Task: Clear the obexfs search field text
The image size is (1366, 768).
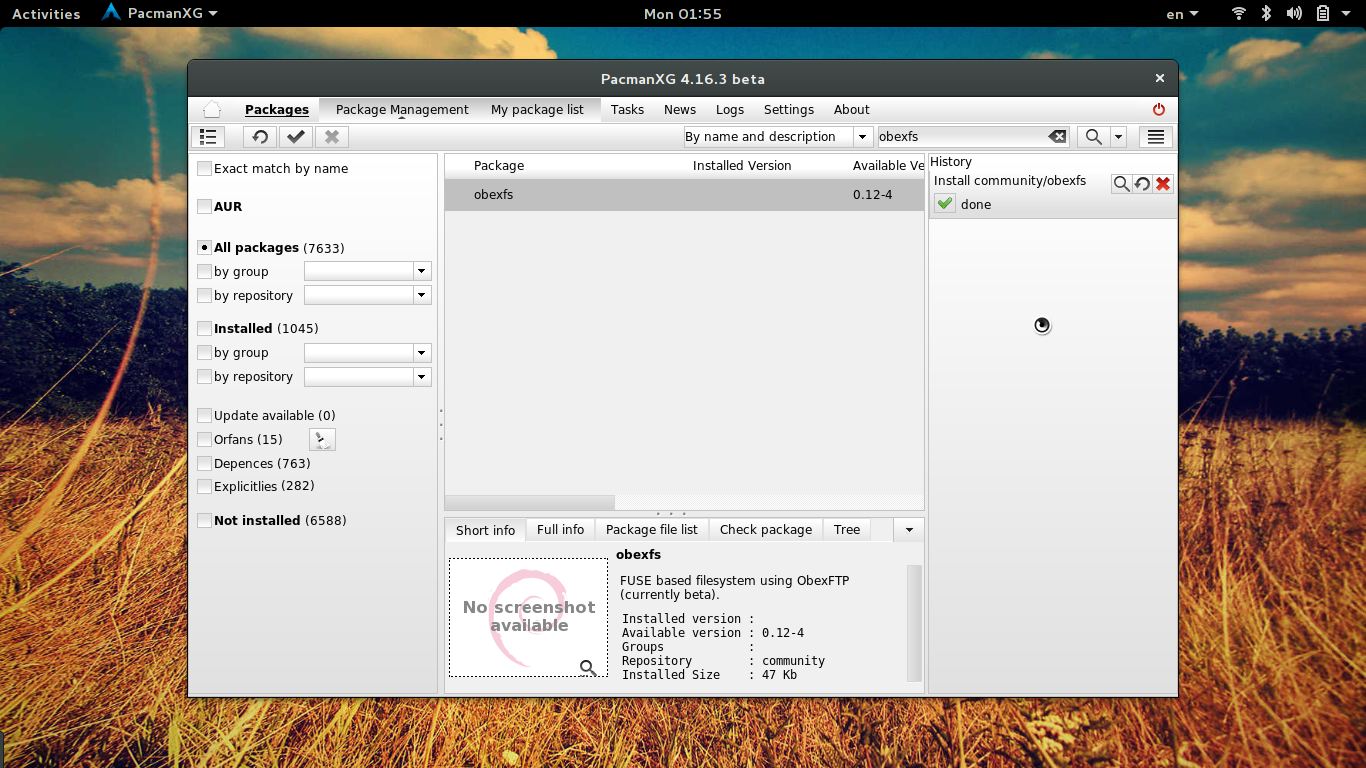Action: coord(1056,137)
